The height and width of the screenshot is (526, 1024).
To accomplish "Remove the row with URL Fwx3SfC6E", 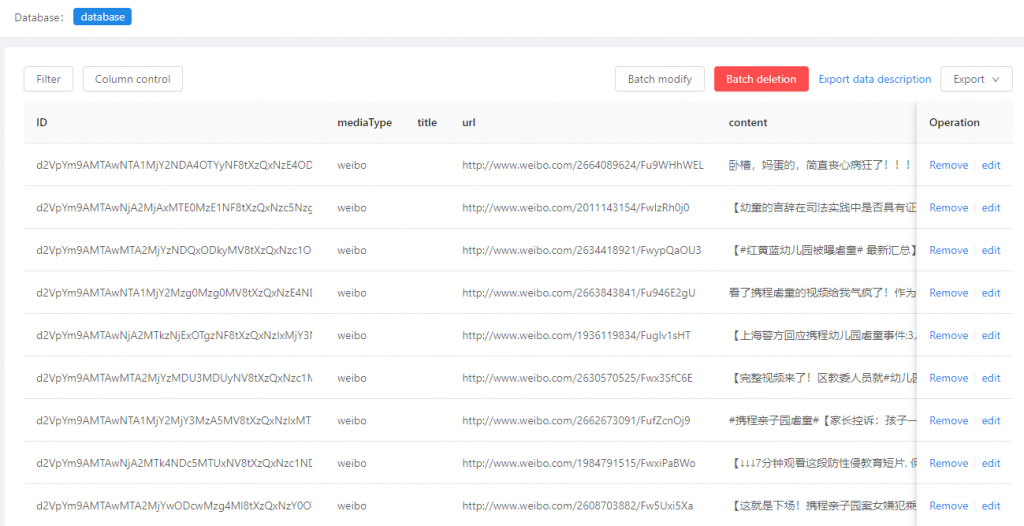I will tap(948, 378).
